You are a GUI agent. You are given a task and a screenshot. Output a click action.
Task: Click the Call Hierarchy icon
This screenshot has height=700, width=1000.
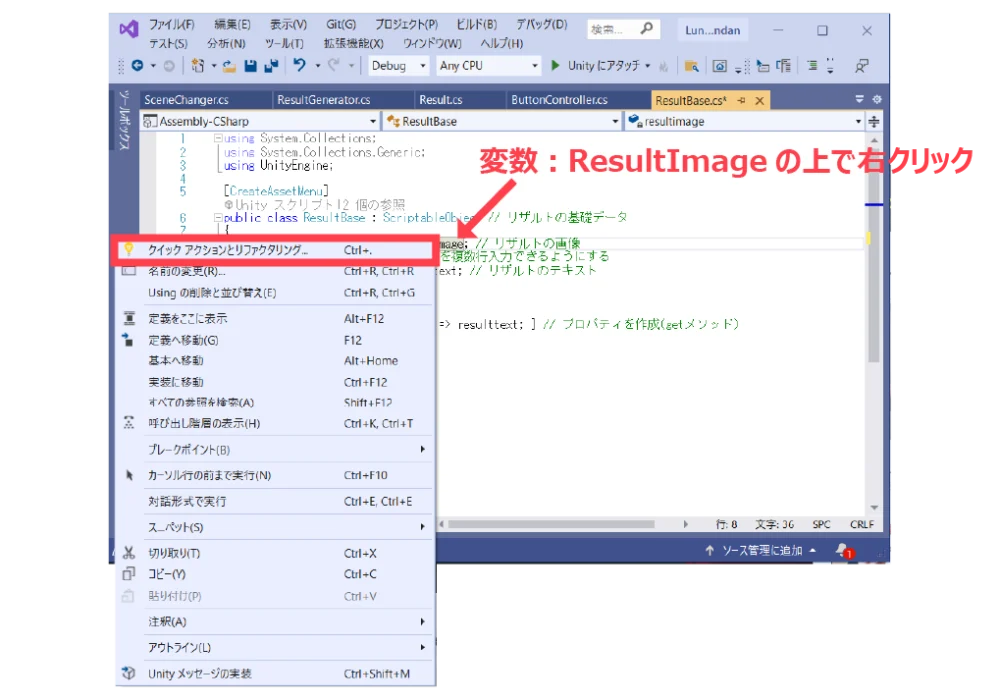click(x=129, y=423)
